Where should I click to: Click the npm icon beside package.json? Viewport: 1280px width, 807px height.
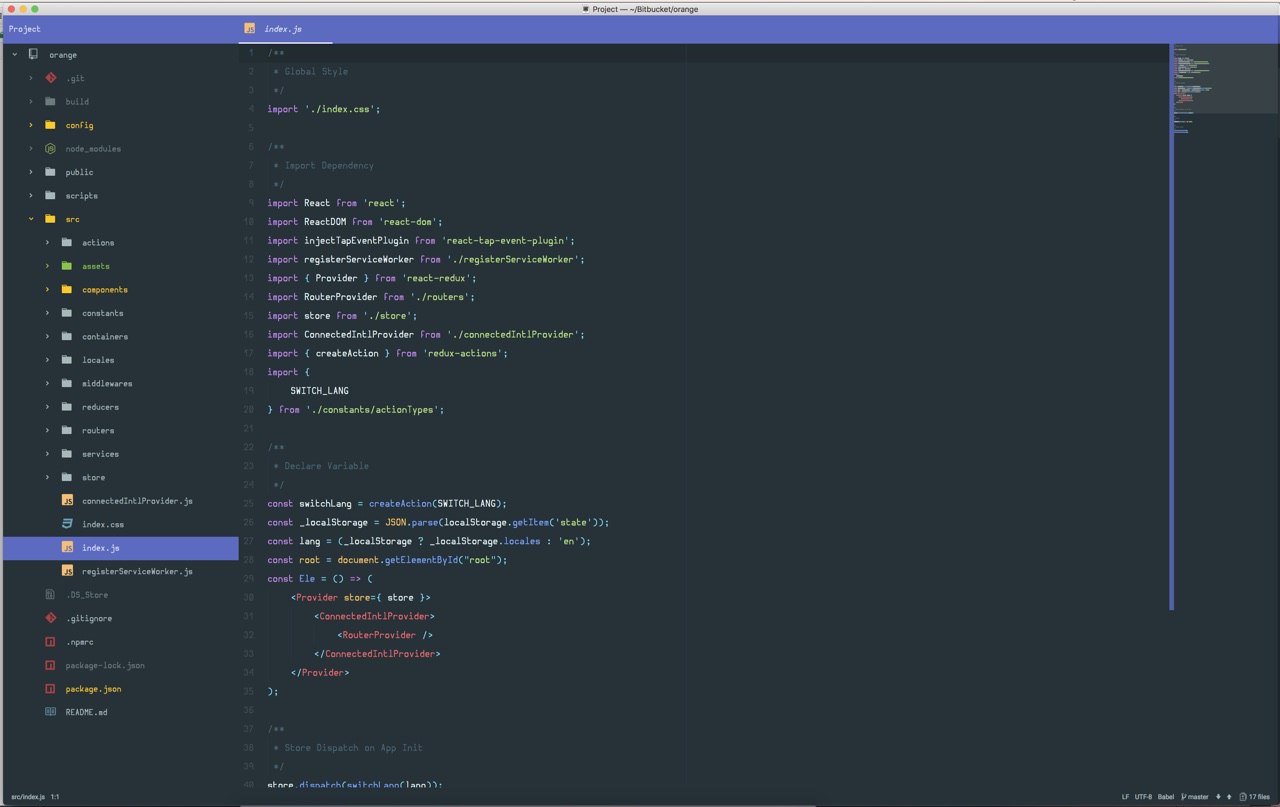tap(50, 689)
